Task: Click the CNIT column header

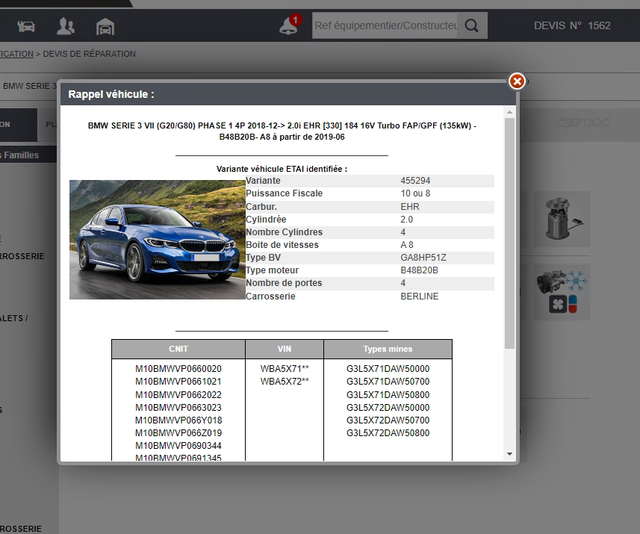Action: tap(178, 349)
